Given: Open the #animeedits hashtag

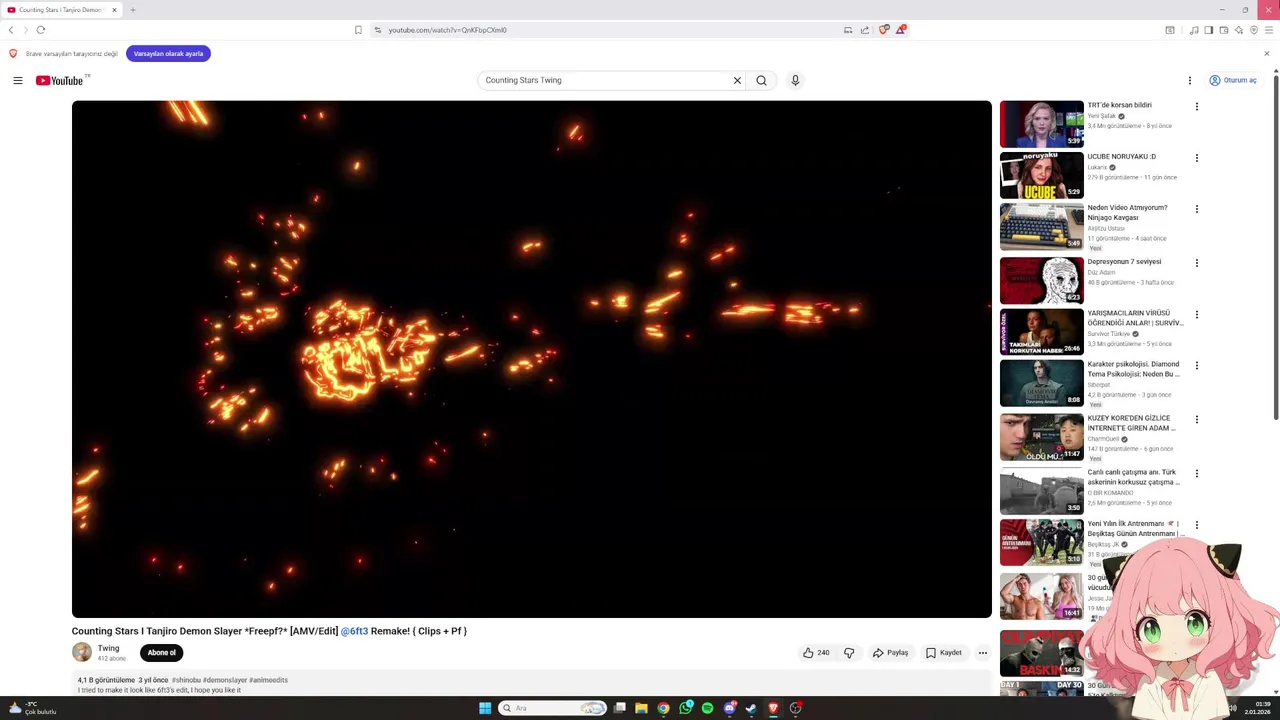Looking at the screenshot, I should pos(268,680).
